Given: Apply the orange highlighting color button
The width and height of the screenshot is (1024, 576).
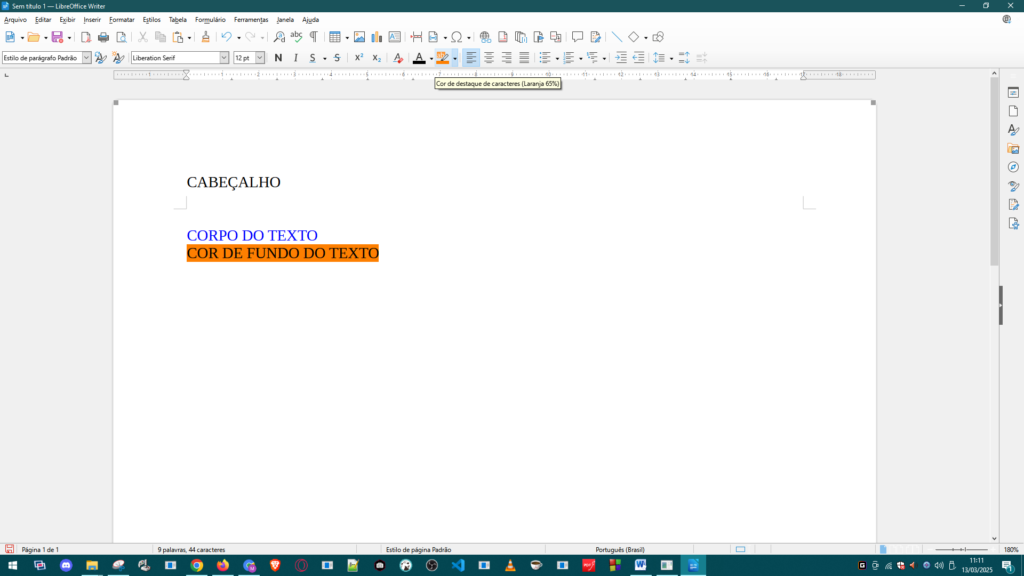Looking at the screenshot, I should (x=442, y=58).
